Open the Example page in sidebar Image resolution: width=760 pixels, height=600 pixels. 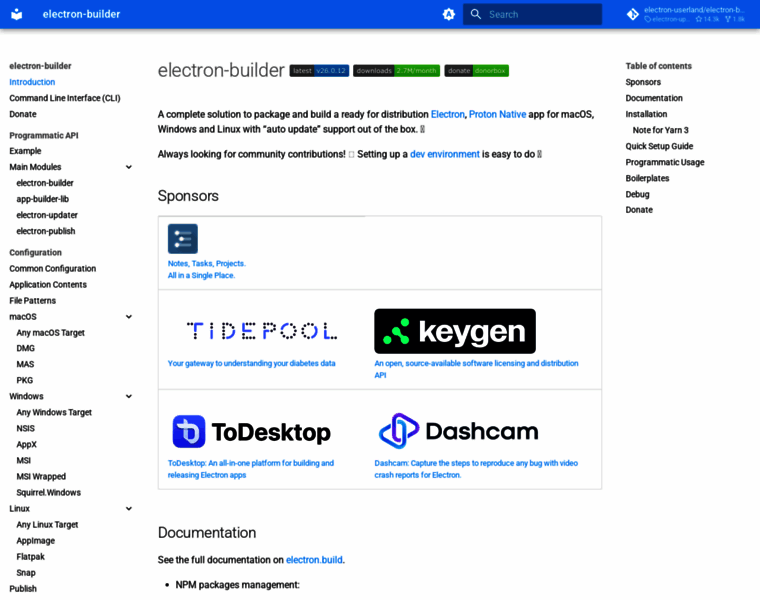click(25, 151)
